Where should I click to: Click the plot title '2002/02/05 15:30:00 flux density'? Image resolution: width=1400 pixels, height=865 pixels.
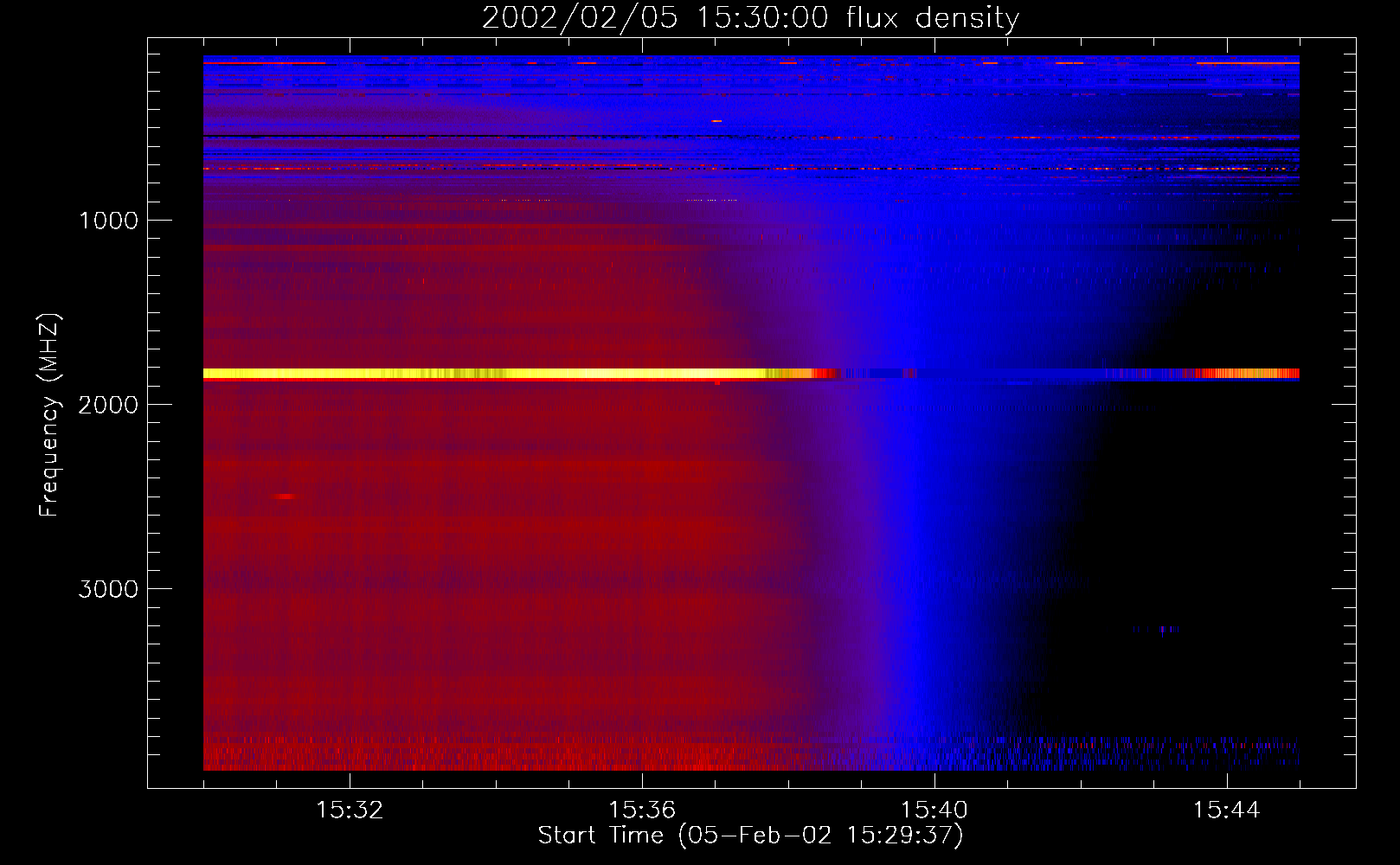[x=750, y=17]
